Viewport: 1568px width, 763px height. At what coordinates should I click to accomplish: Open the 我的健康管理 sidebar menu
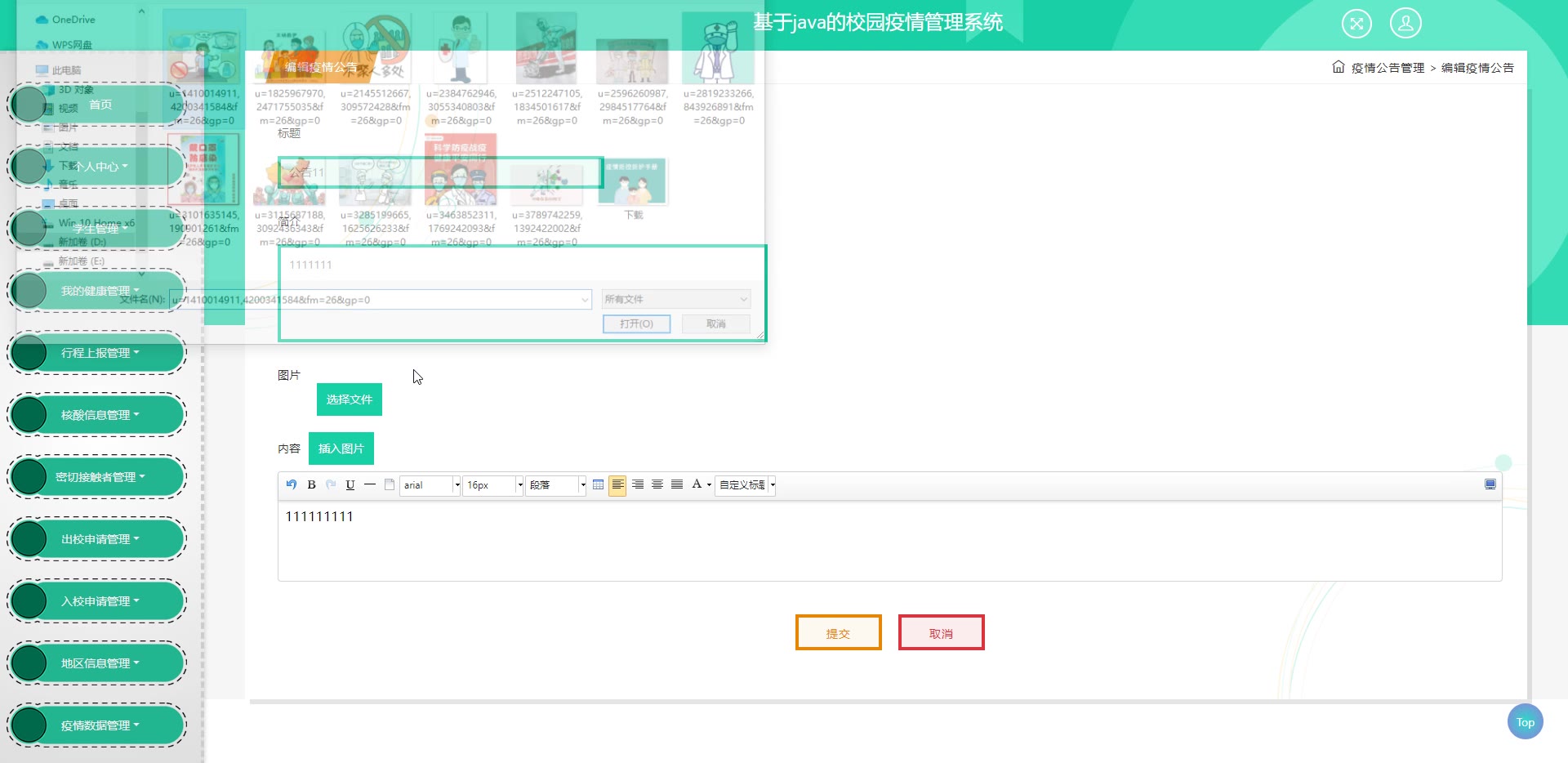coord(96,291)
